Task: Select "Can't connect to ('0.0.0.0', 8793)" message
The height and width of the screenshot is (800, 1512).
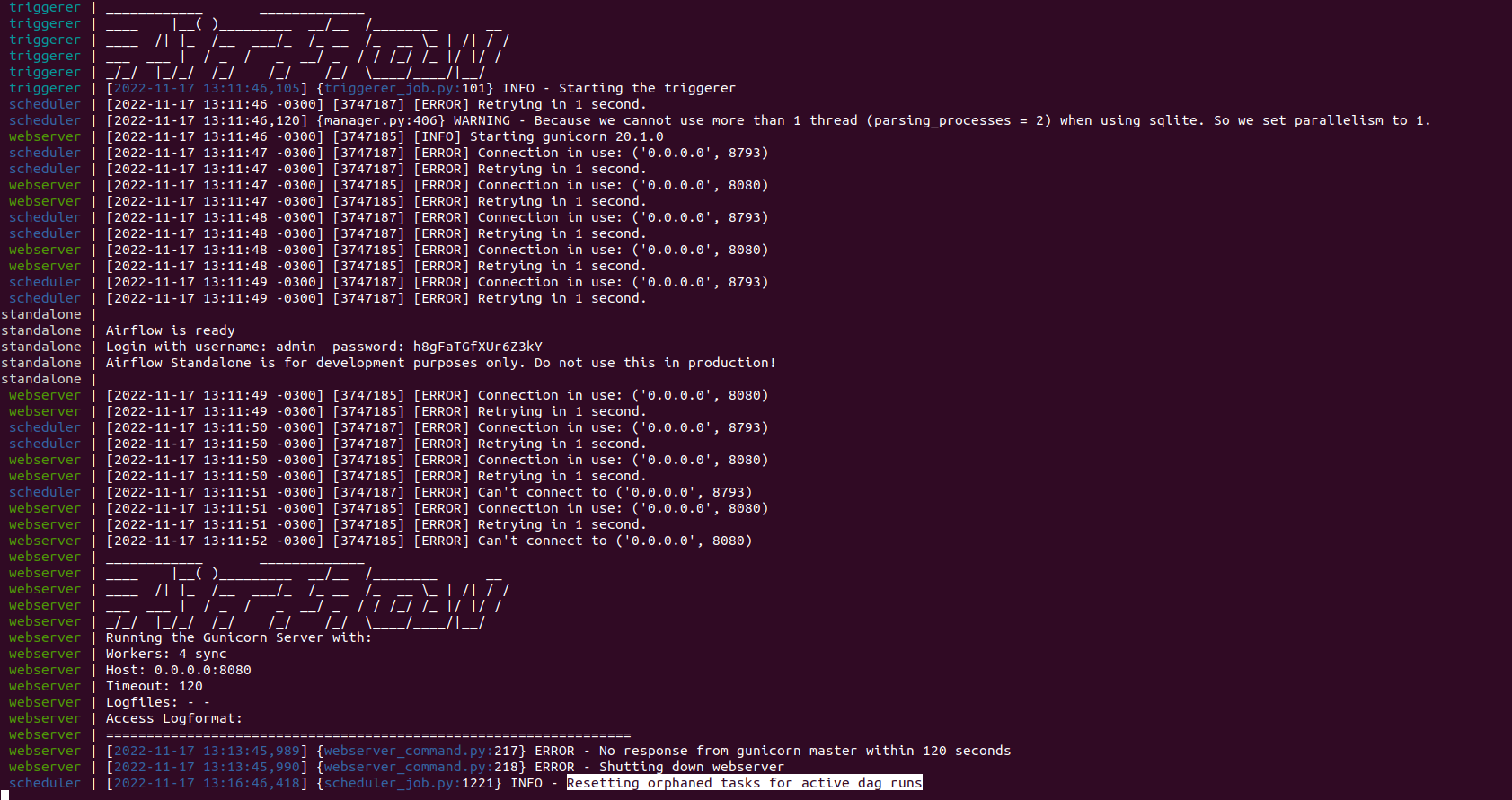Action: [x=615, y=492]
